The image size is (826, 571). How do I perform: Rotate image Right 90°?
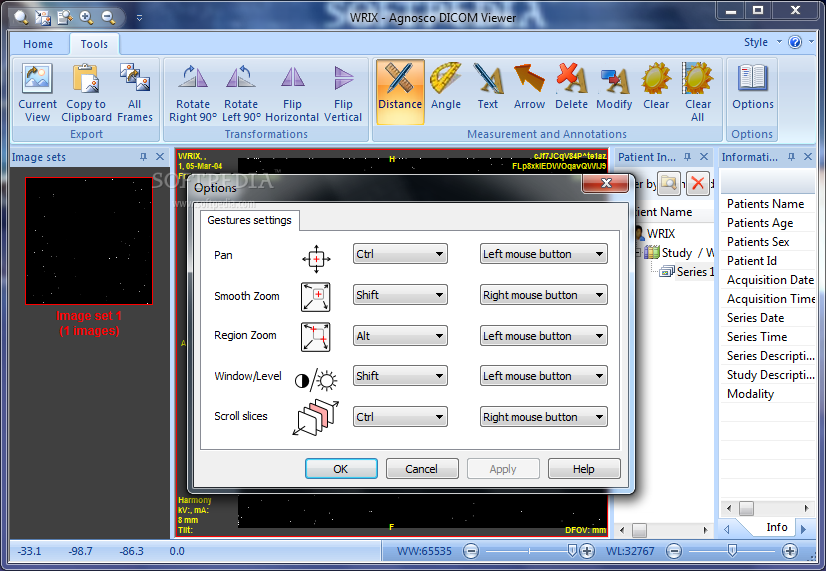193,93
